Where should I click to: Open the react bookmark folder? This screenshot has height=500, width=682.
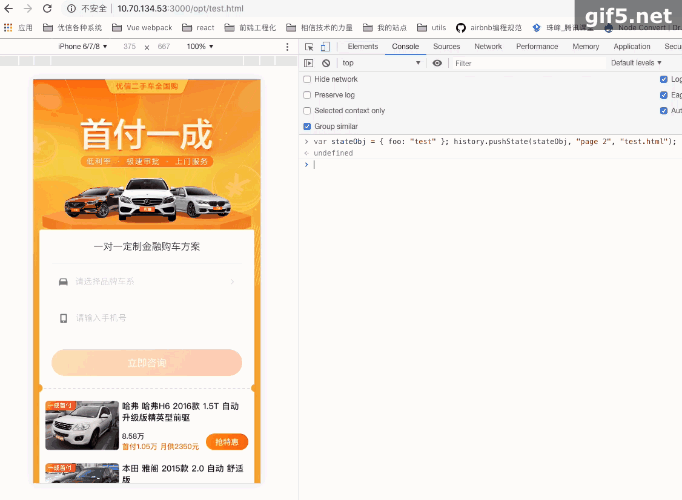198,27
